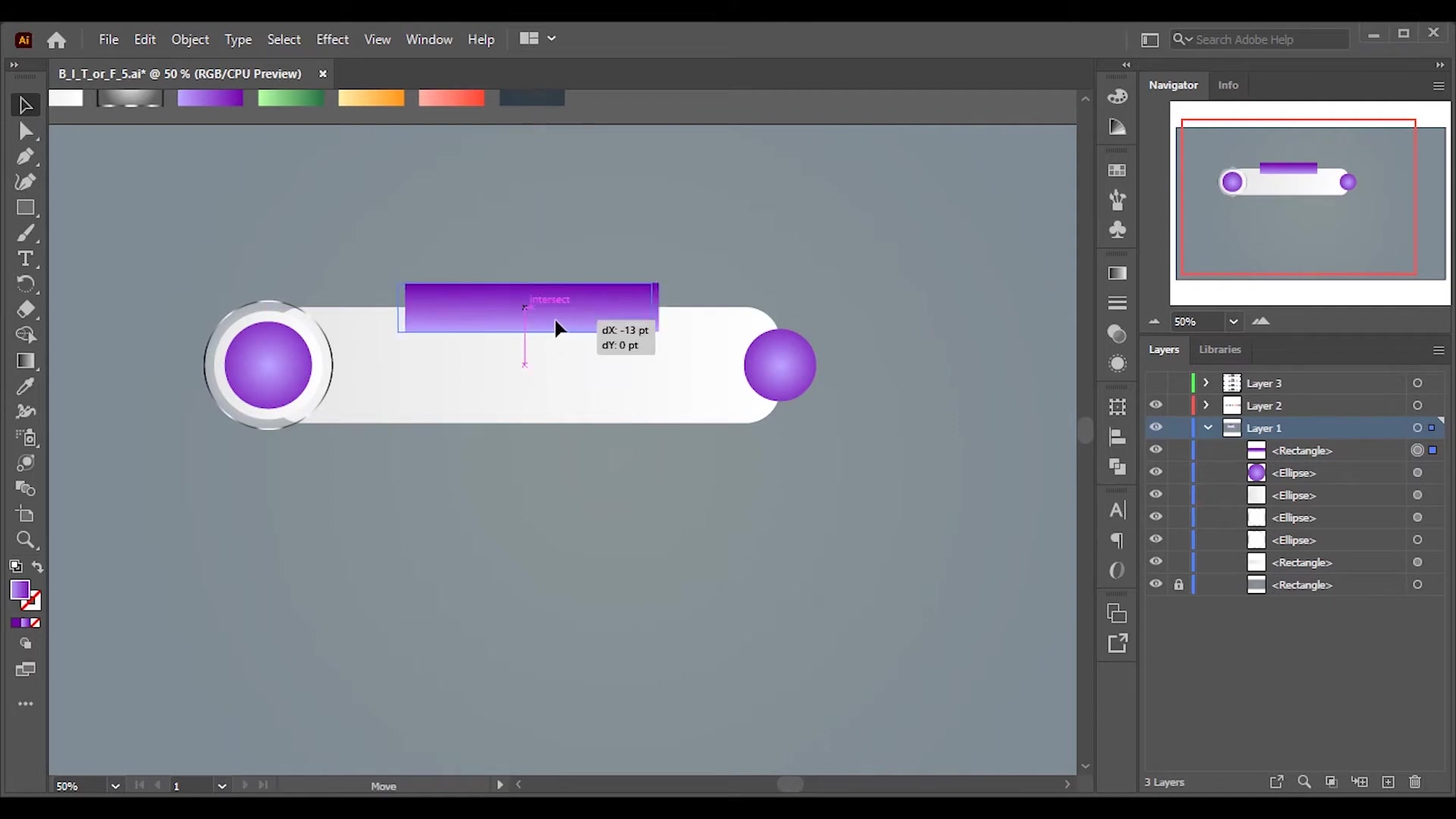Image resolution: width=1456 pixels, height=819 pixels.
Task: Open the Navigator zoom percentage dropdown
Action: 1234,322
